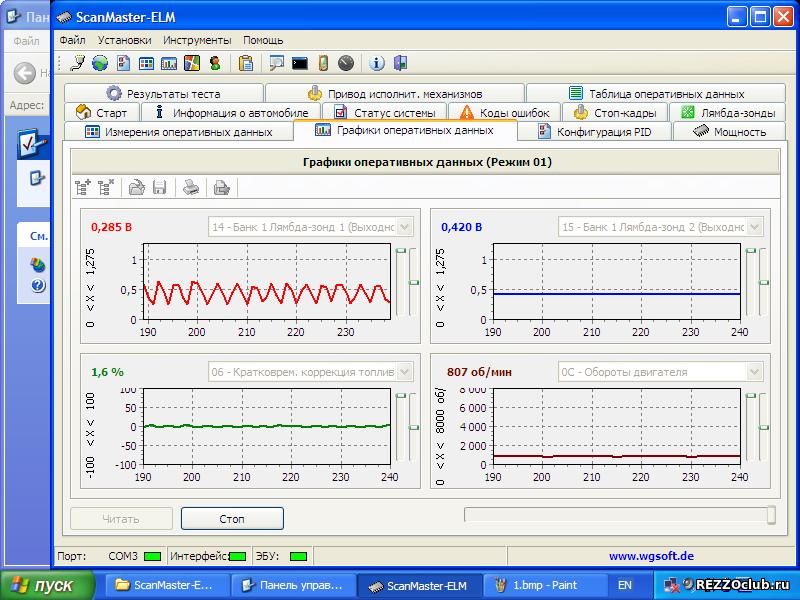Image resolution: width=800 pixels, height=600 pixels.
Task: Click the round gauge dial toolbar icon
Action: (345, 63)
